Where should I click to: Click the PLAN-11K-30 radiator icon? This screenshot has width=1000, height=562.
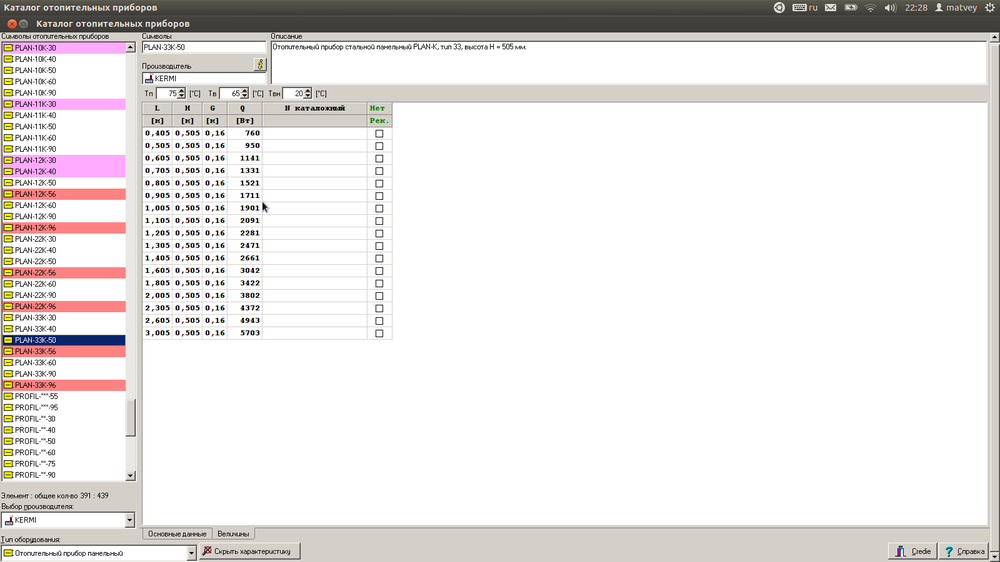click(8, 104)
